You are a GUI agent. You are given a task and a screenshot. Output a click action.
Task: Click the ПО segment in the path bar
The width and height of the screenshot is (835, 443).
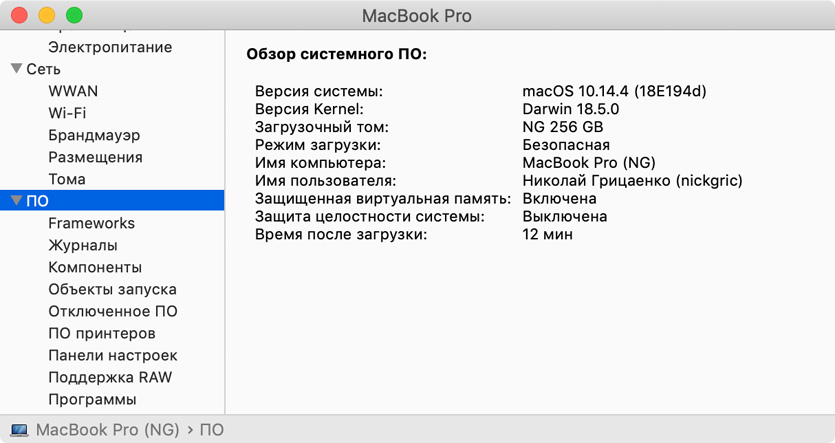point(212,430)
